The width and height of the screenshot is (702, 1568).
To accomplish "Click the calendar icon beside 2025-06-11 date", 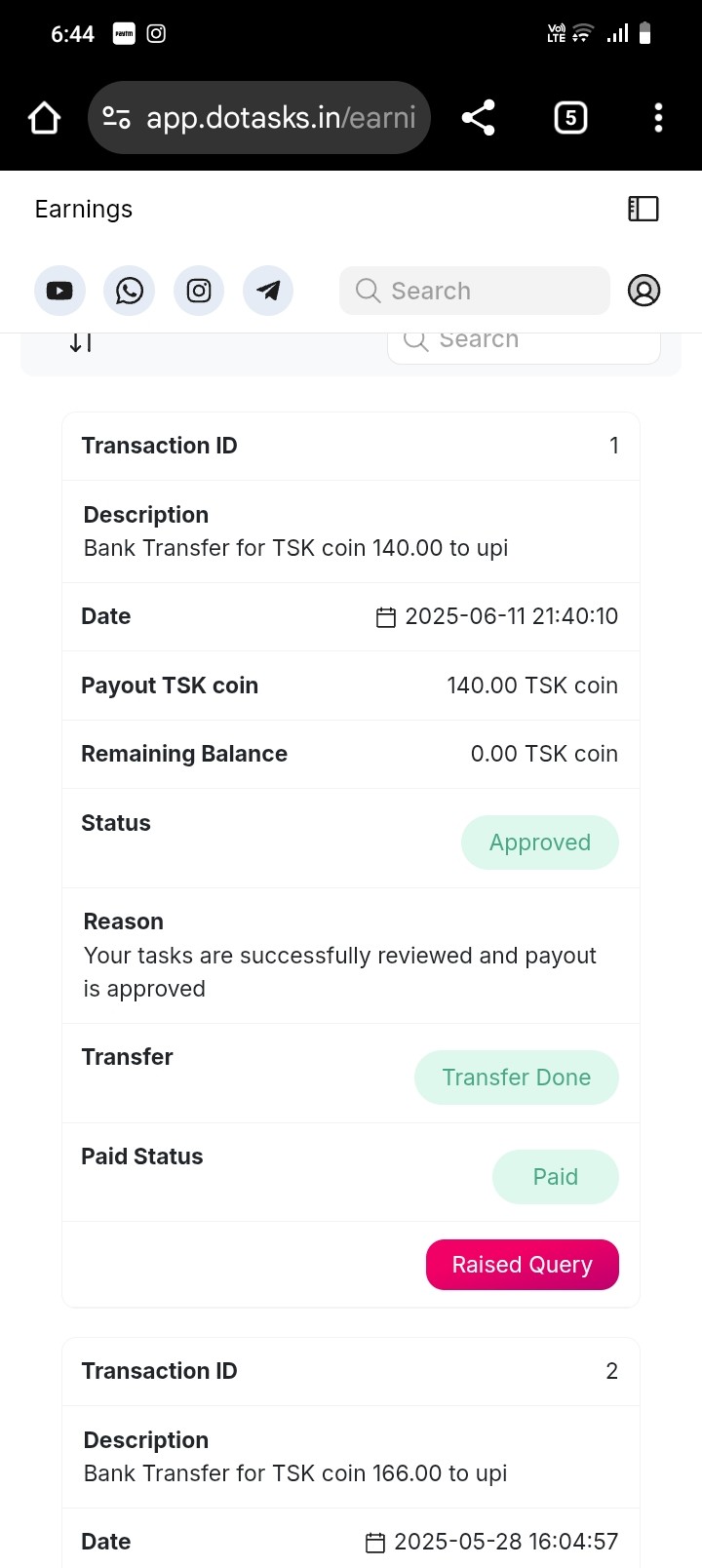I will pyautogui.click(x=386, y=617).
